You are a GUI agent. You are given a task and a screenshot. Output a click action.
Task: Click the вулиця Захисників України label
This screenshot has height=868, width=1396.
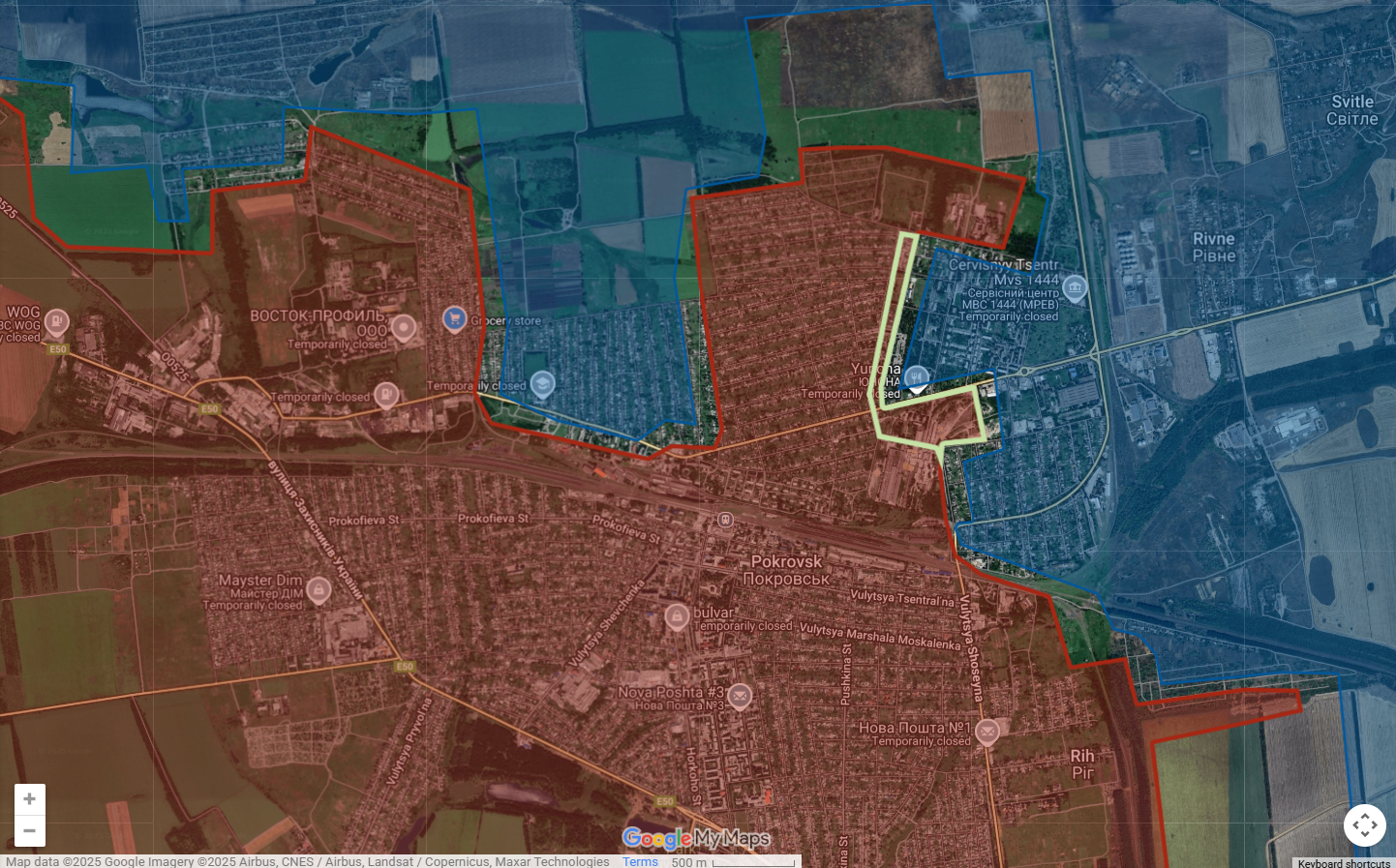tap(315, 529)
